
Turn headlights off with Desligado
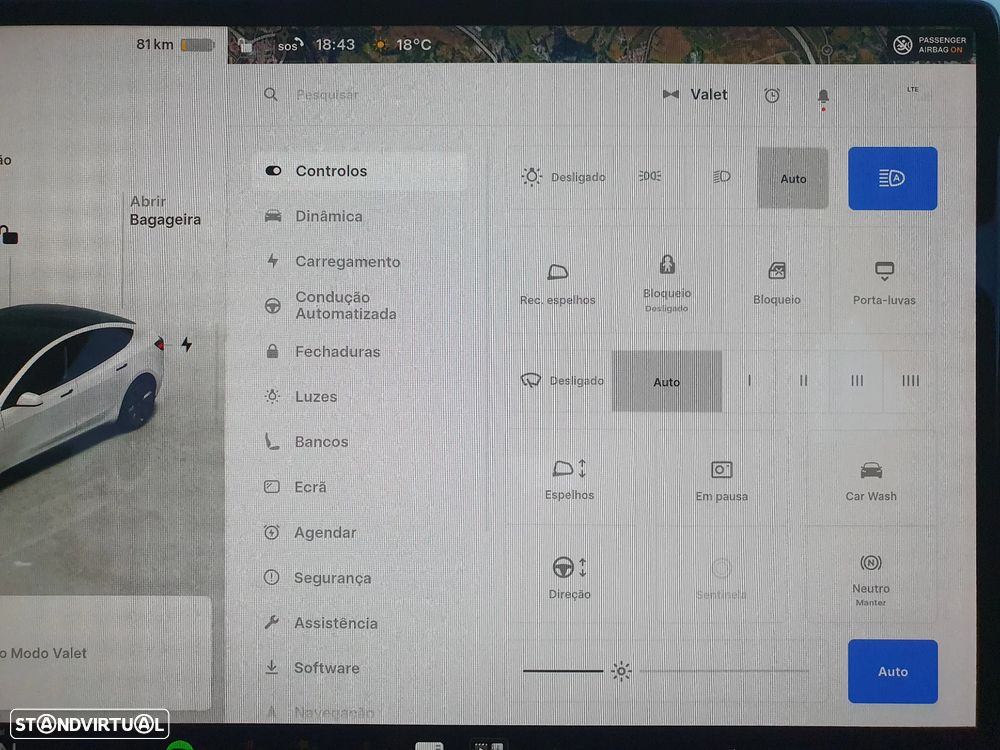coord(563,177)
